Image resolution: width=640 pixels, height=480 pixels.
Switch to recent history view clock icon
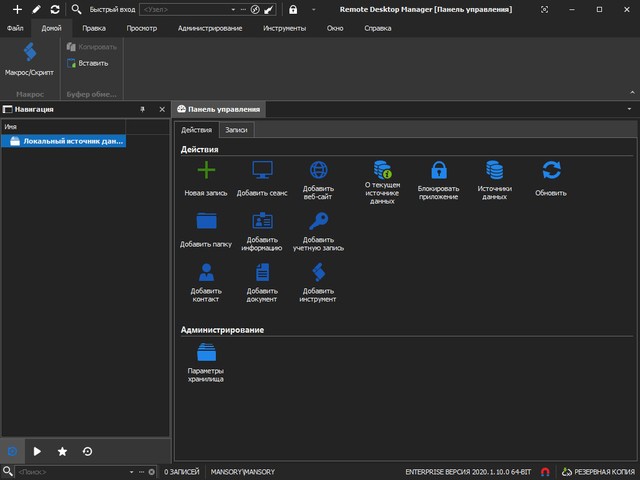pyautogui.click(x=87, y=451)
